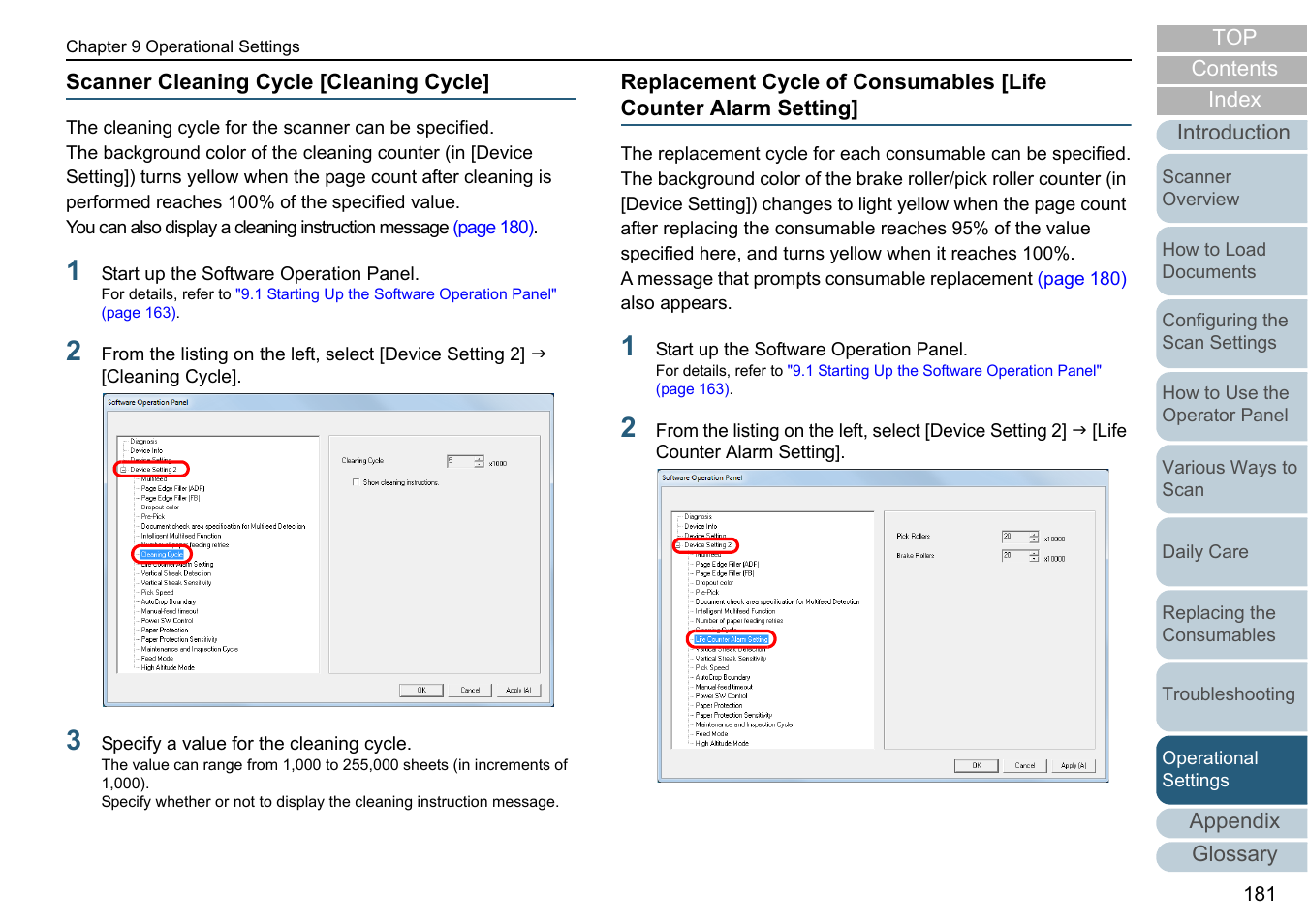Select highlighted Cleaning Cycle tree item

point(162,555)
